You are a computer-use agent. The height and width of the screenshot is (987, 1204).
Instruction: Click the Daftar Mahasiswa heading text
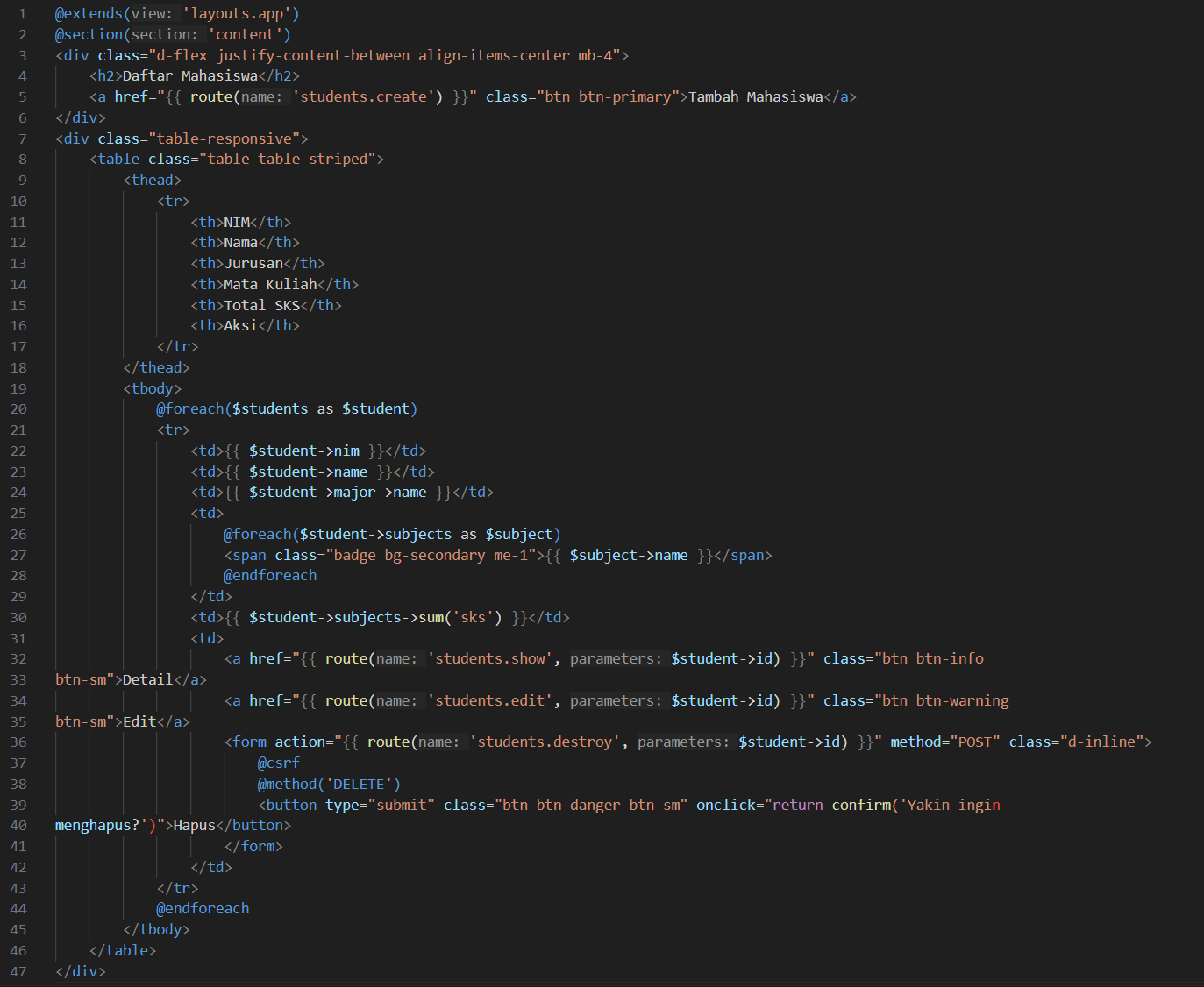(189, 76)
